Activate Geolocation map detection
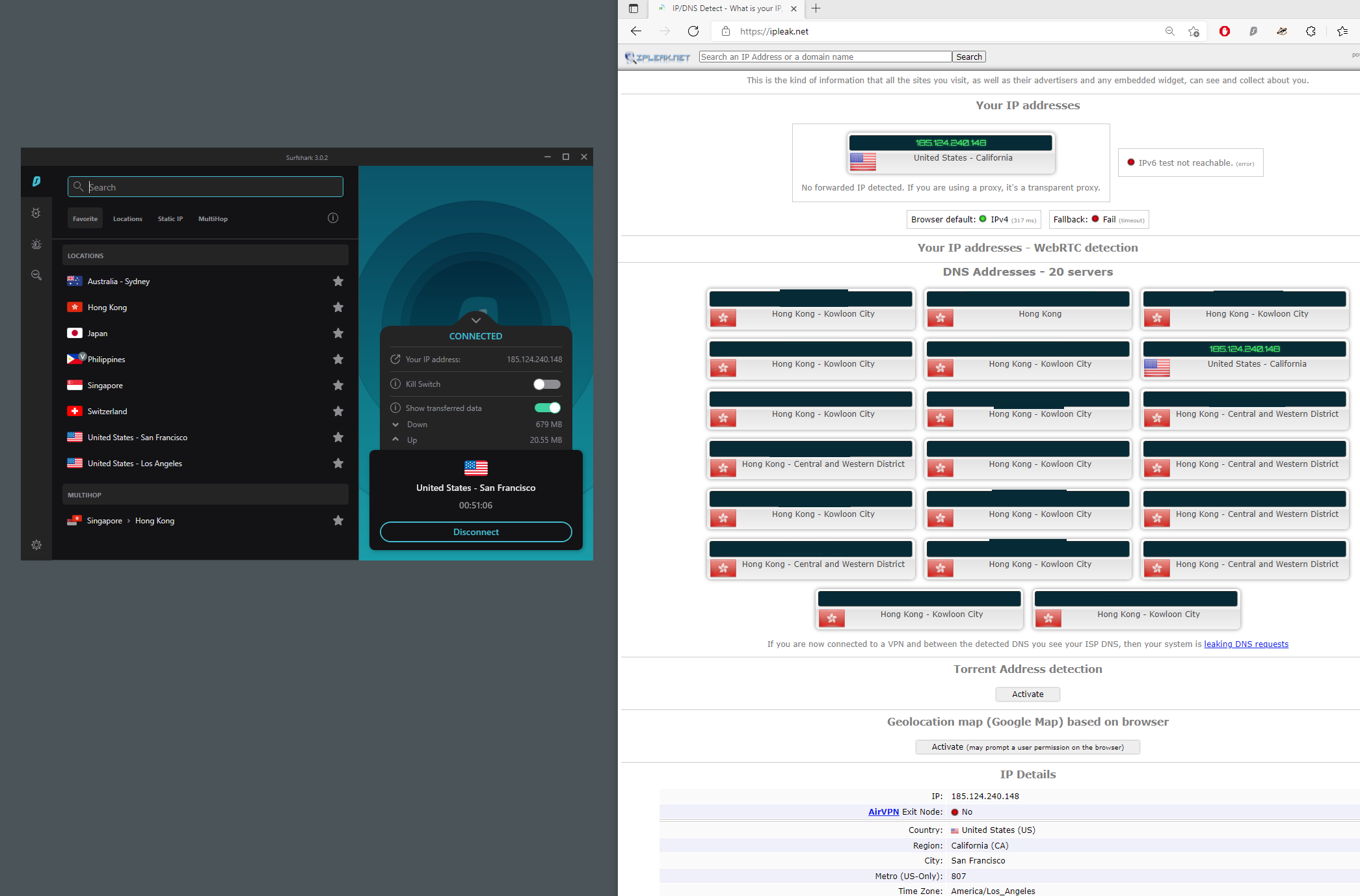The width and height of the screenshot is (1360, 896). tap(1028, 747)
